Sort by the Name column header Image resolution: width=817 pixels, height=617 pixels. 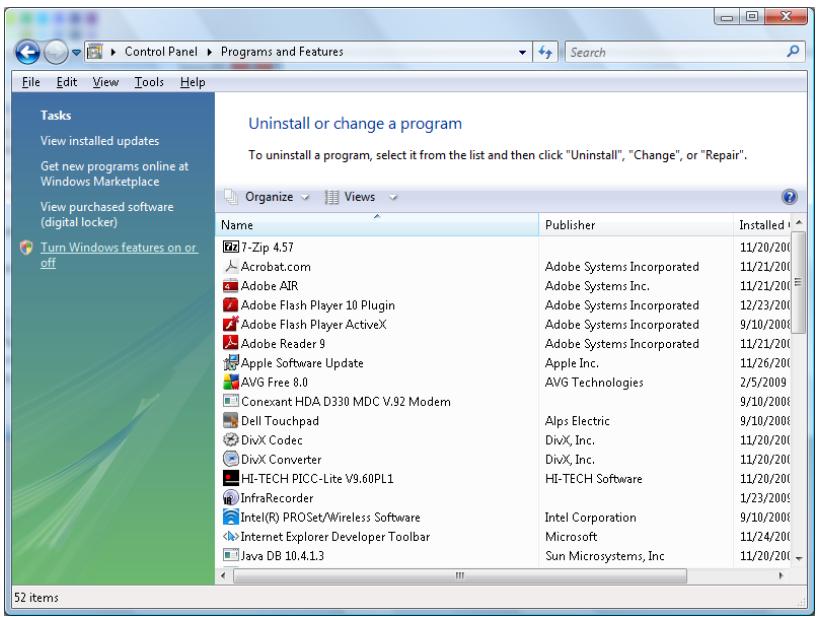coord(377,225)
